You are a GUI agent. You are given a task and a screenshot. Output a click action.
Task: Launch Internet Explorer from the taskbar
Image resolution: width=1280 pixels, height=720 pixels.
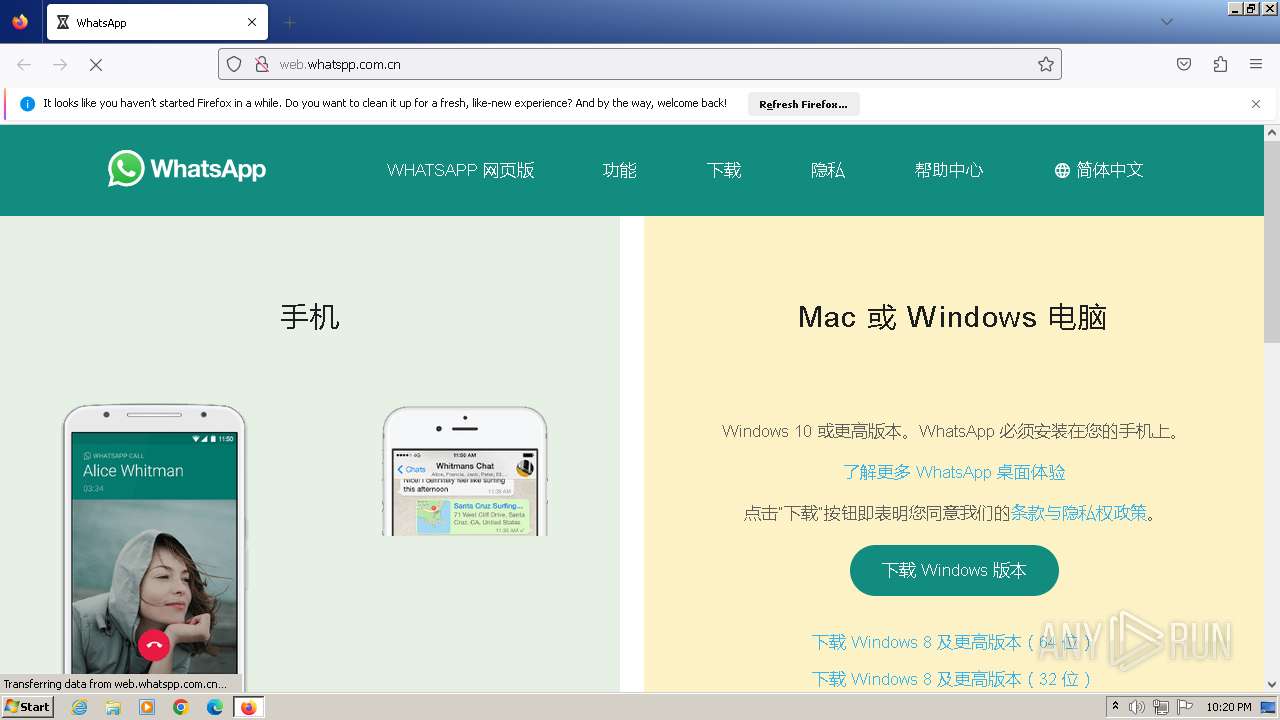(79, 707)
